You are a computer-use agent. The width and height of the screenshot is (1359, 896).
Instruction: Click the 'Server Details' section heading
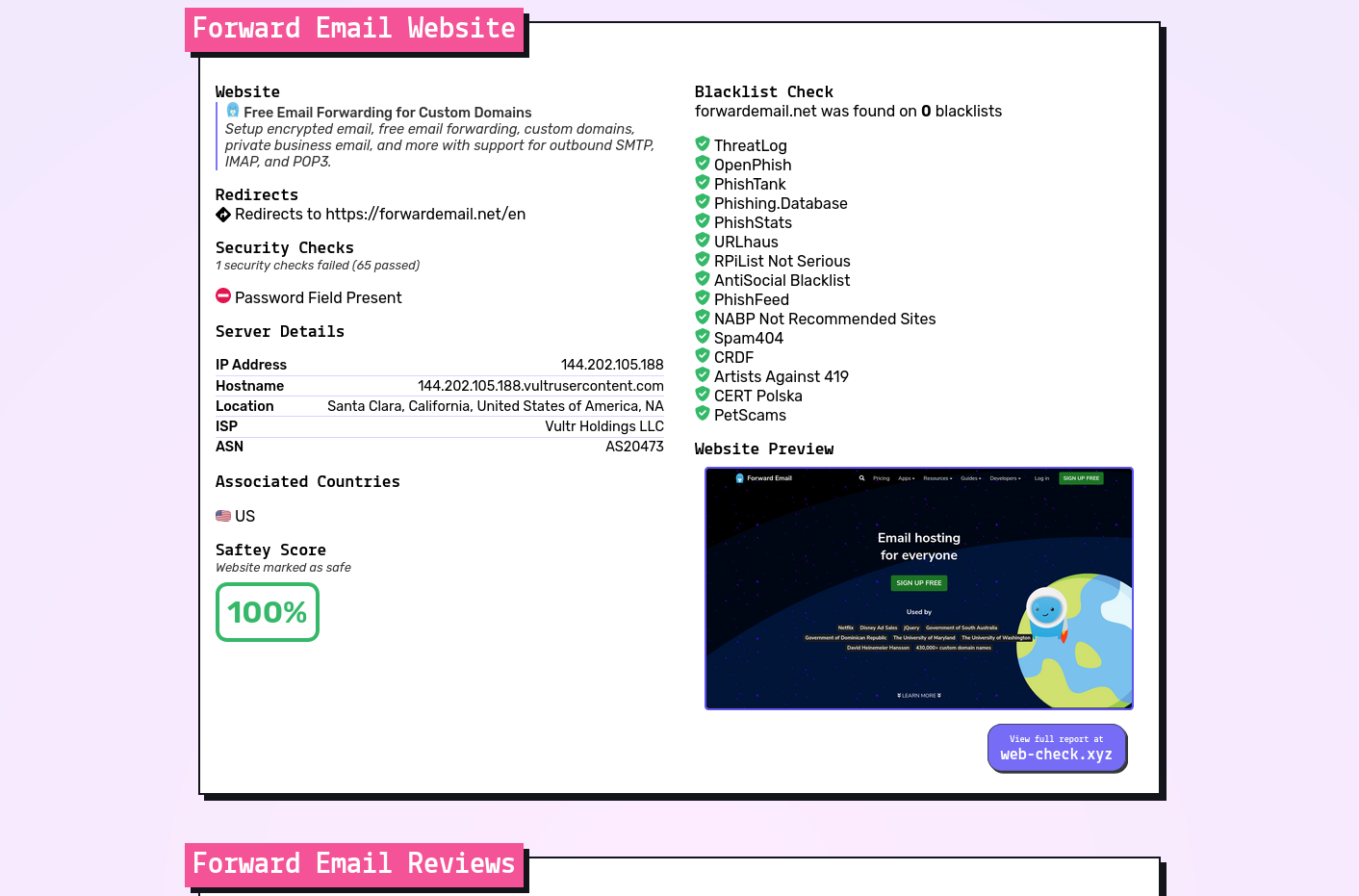tap(280, 332)
